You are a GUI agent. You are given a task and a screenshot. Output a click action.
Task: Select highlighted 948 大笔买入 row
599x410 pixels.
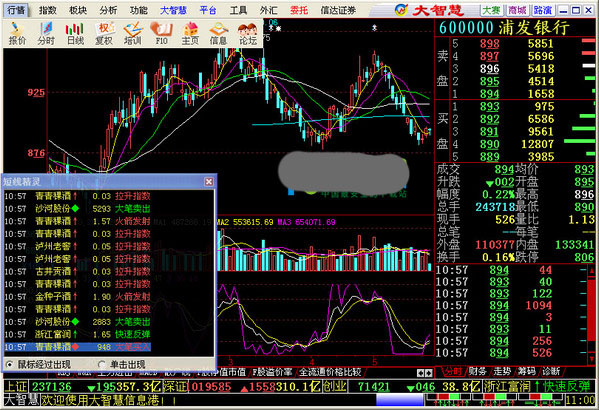click(x=78, y=347)
